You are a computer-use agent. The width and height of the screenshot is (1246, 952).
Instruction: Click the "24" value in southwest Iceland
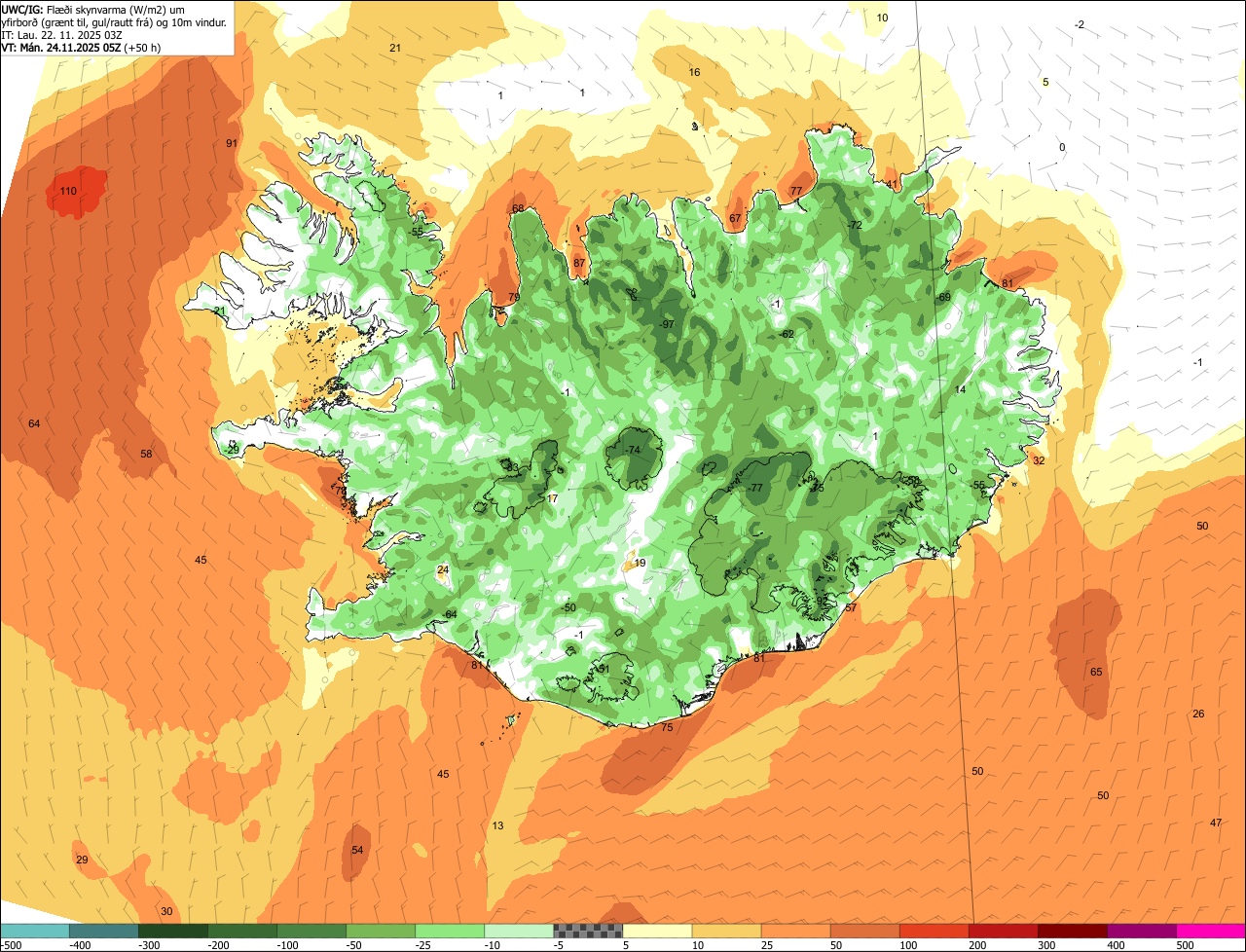coord(443,569)
